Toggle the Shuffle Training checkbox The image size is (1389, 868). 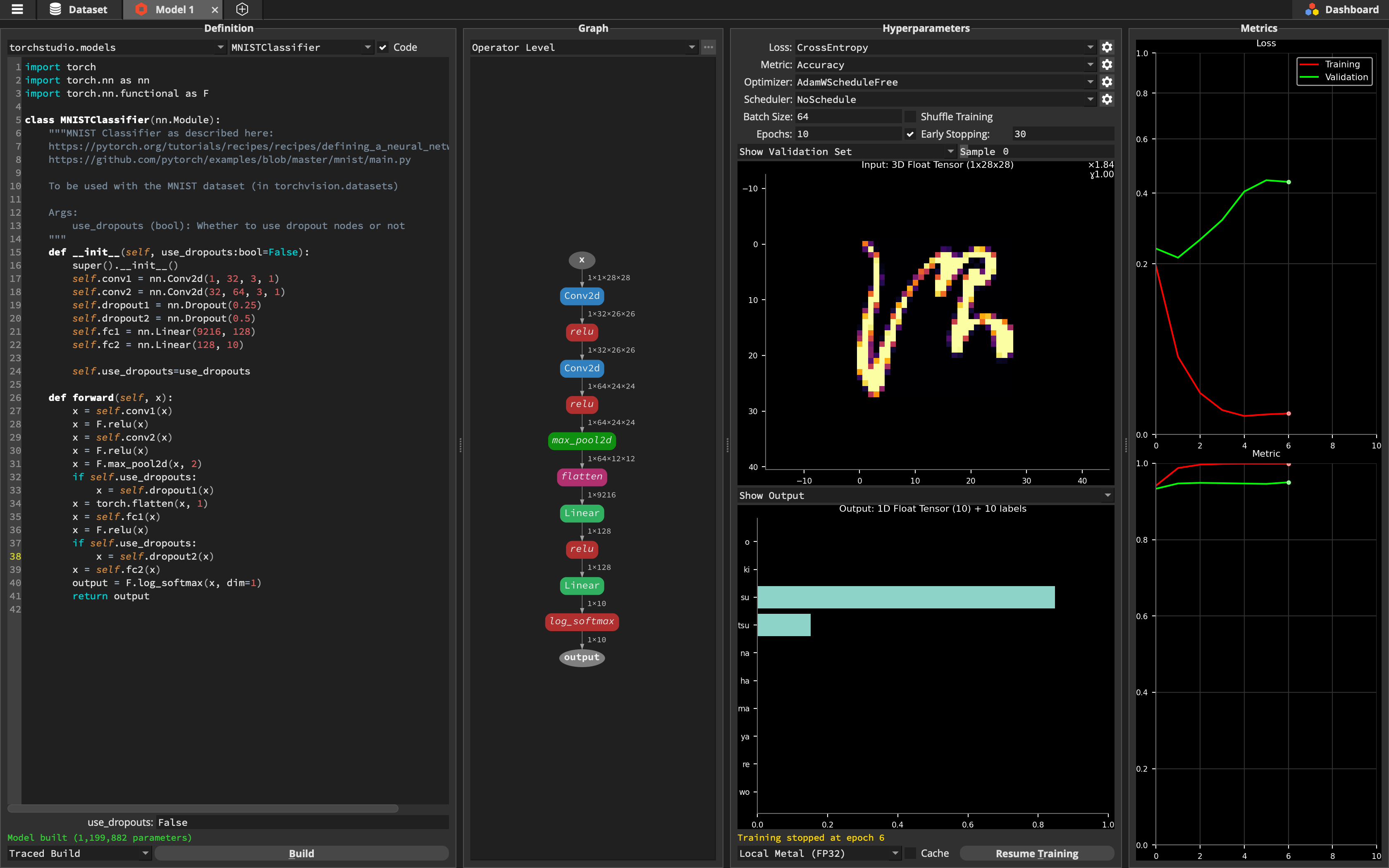(907, 116)
